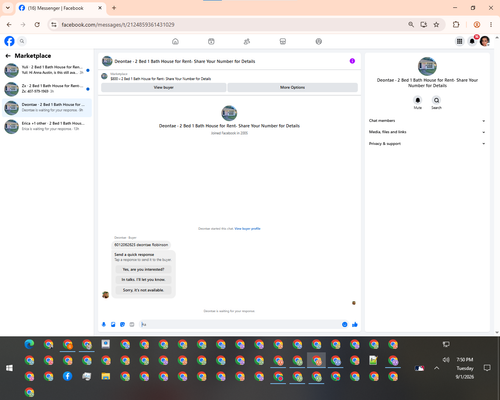Send quick reply "Yes, are you interested?"

(143, 269)
